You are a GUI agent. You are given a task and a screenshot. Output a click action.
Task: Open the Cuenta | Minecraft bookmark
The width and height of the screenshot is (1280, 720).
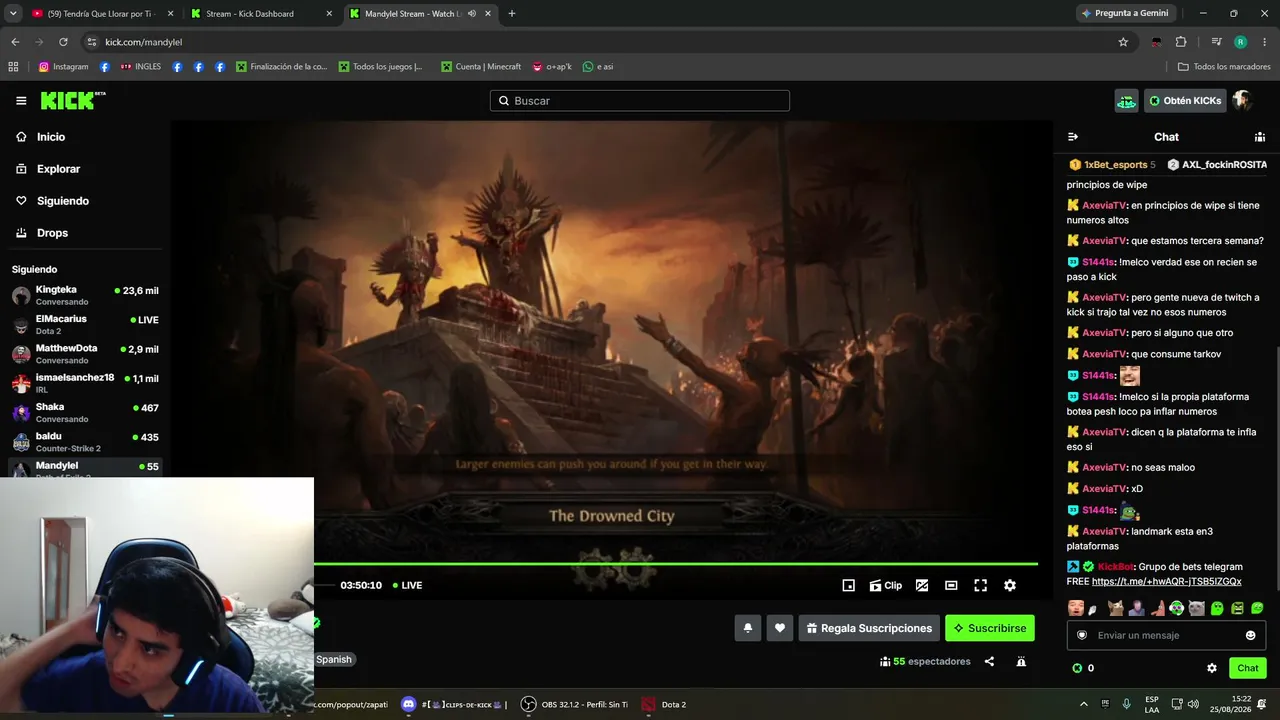coord(481,67)
